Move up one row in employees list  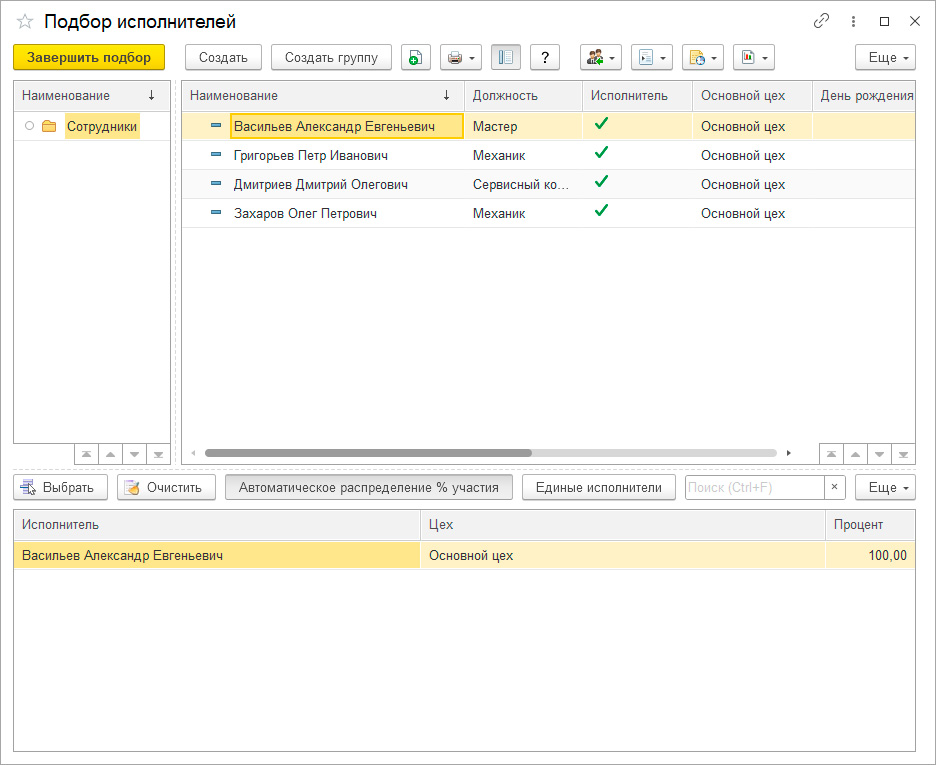[855, 454]
